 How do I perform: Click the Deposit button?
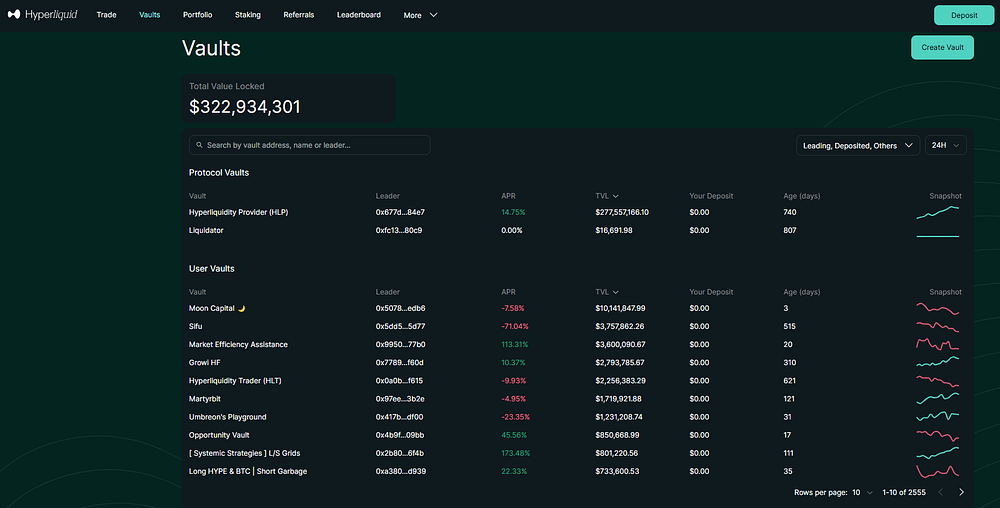pos(964,15)
